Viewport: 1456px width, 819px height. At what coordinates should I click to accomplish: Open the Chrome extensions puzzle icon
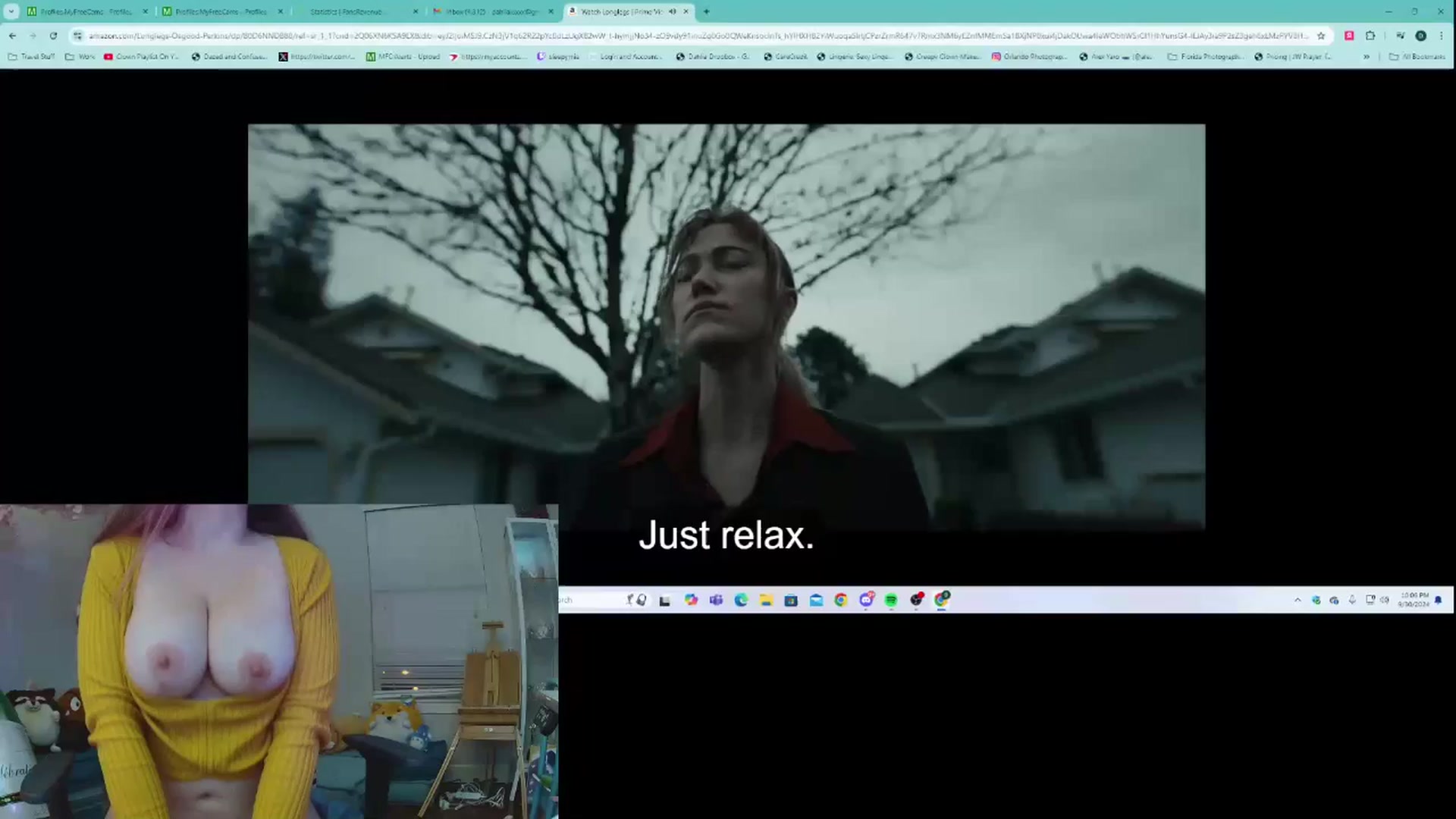click(1370, 36)
